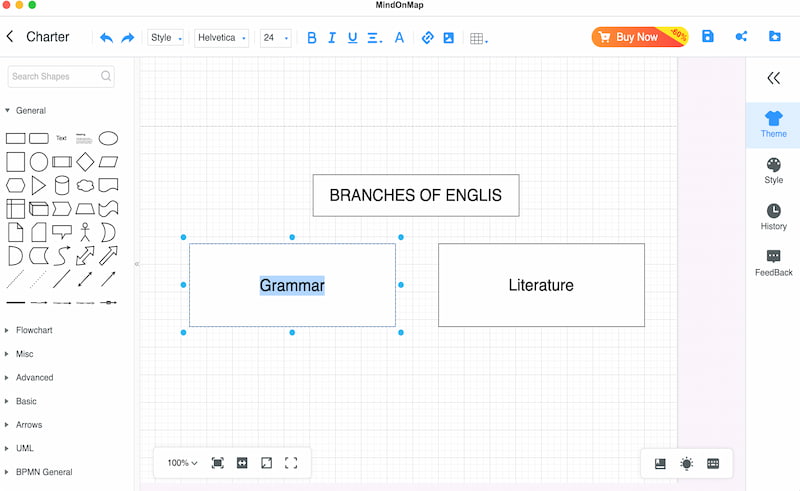The width and height of the screenshot is (800, 491).
Task: Focus the Search Shapes field
Action: (x=61, y=77)
